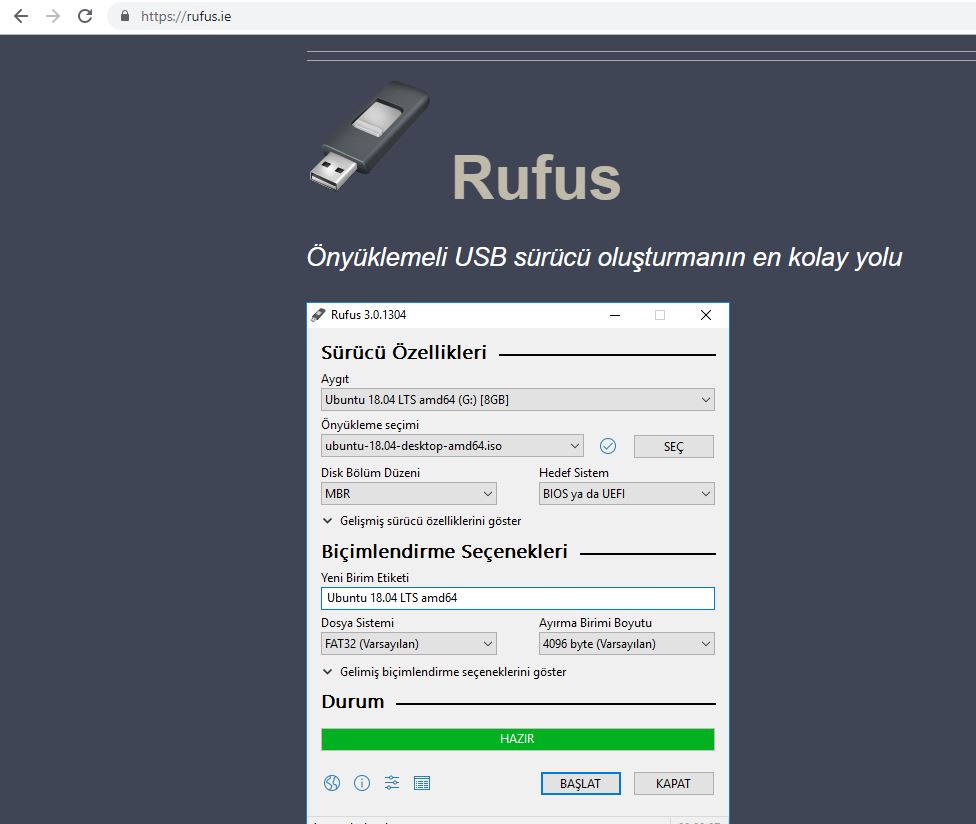This screenshot has height=824, width=976.
Task: Click the Yeni Birim Etiketi text field
Action: [517, 598]
